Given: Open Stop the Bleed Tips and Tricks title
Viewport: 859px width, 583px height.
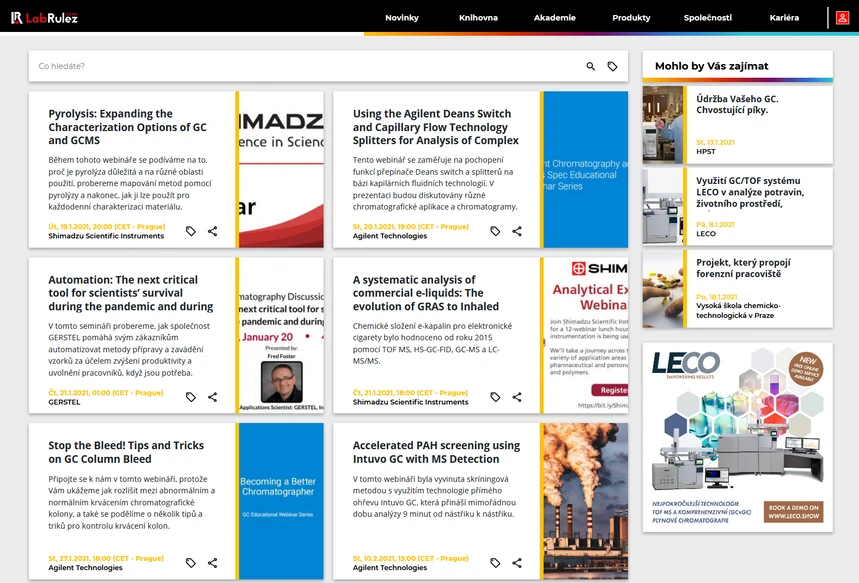Looking at the screenshot, I should pyautogui.click(x=126, y=452).
